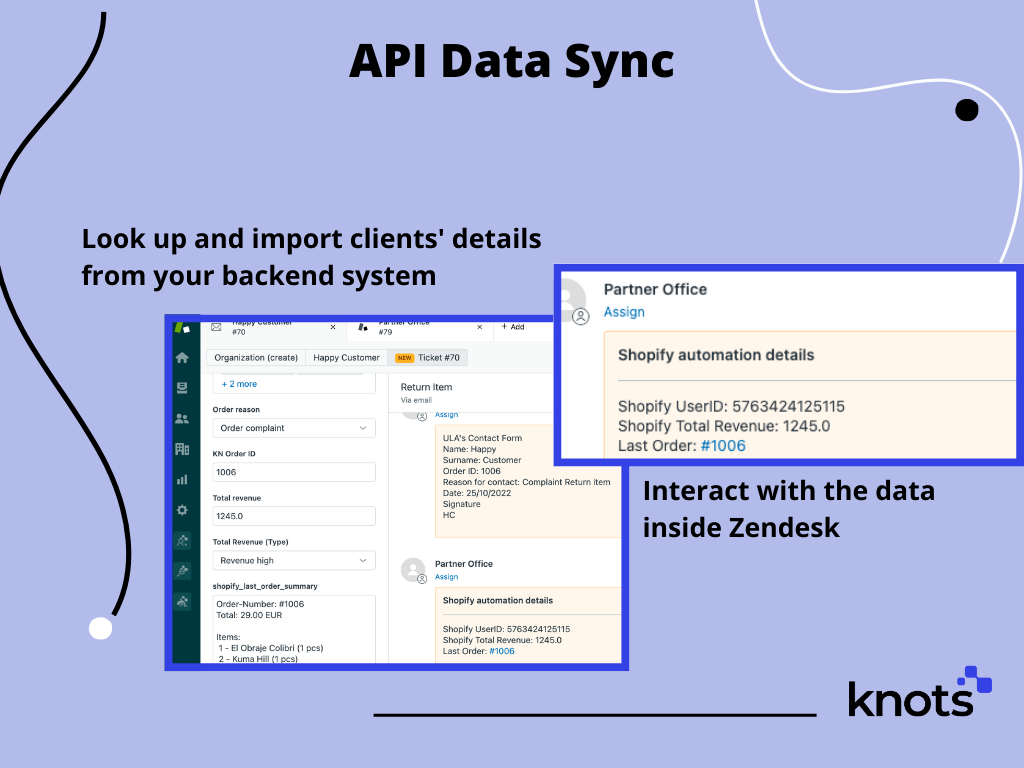Click the KN Order ID input field
Image resolution: width=1024 pixels, height=768 pixels.
tap(293, 473)
